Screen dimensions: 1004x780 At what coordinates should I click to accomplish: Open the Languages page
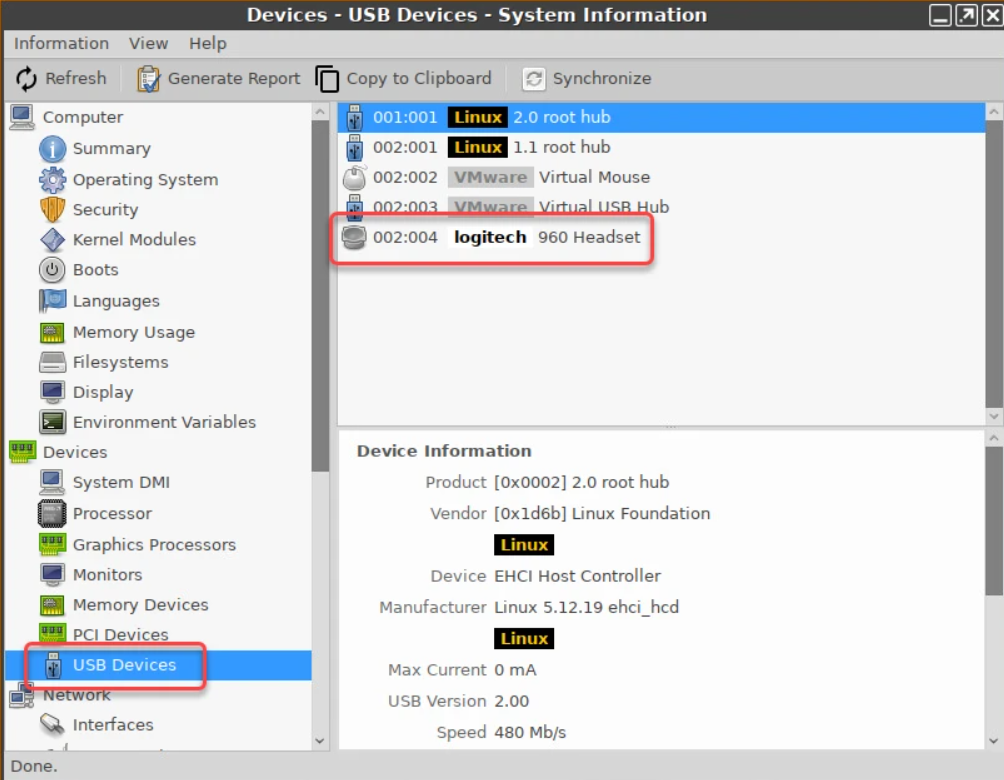tap(115, 300)
